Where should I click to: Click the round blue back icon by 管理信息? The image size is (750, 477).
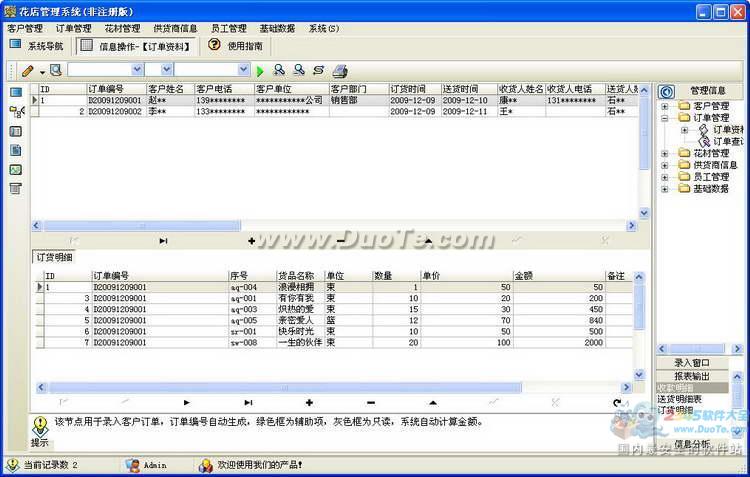click(666, 91)
